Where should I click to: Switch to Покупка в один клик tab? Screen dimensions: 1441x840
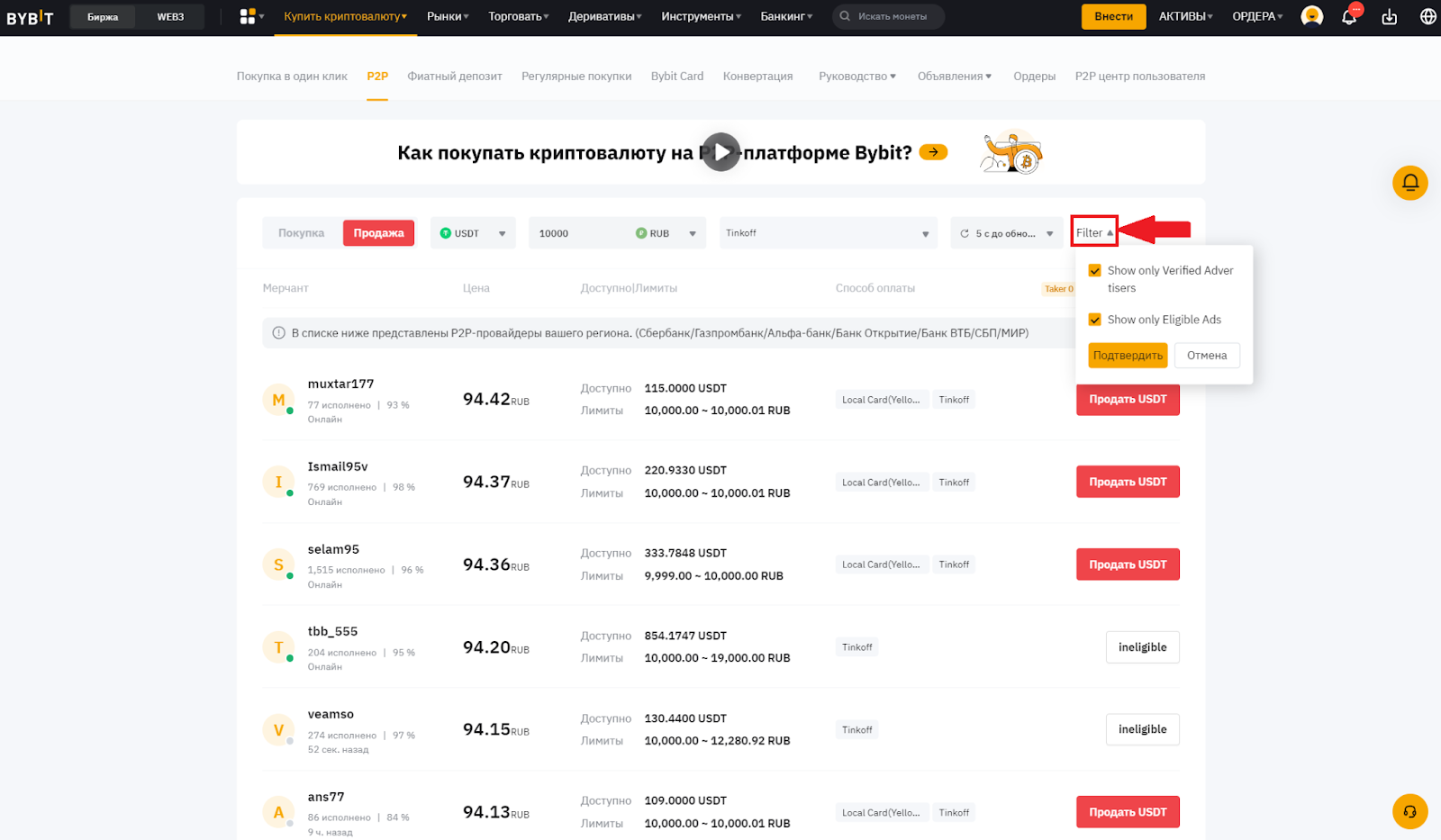click(292, 77)
